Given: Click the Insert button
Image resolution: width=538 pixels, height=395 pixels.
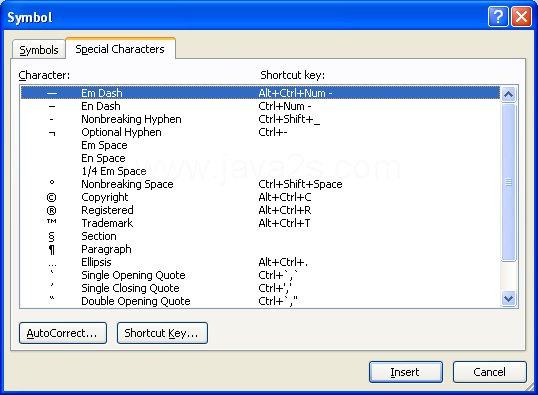Looking at the screenshot, I should (406, 372).
